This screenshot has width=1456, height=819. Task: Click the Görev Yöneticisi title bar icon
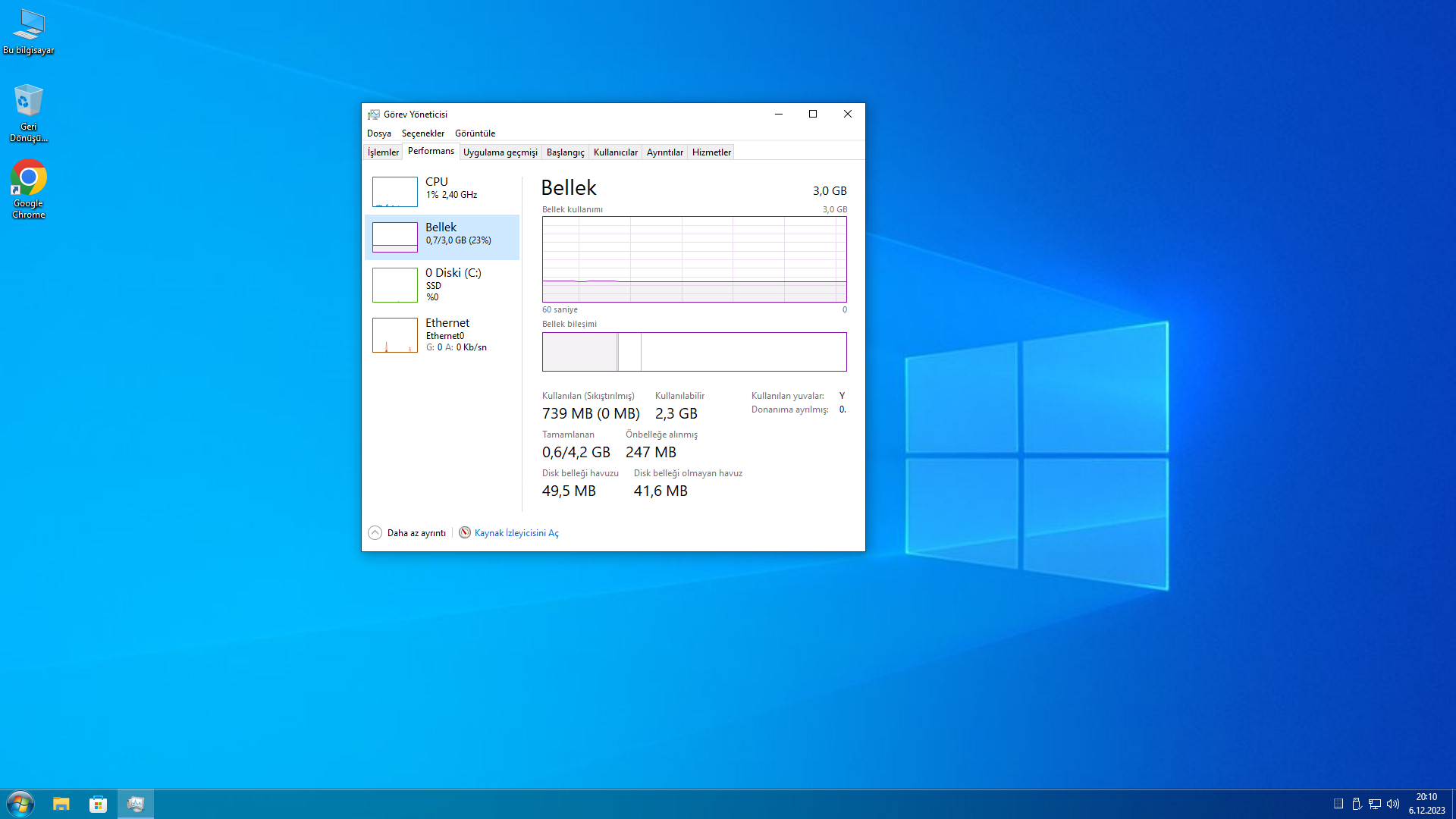[x=374, y=115]
